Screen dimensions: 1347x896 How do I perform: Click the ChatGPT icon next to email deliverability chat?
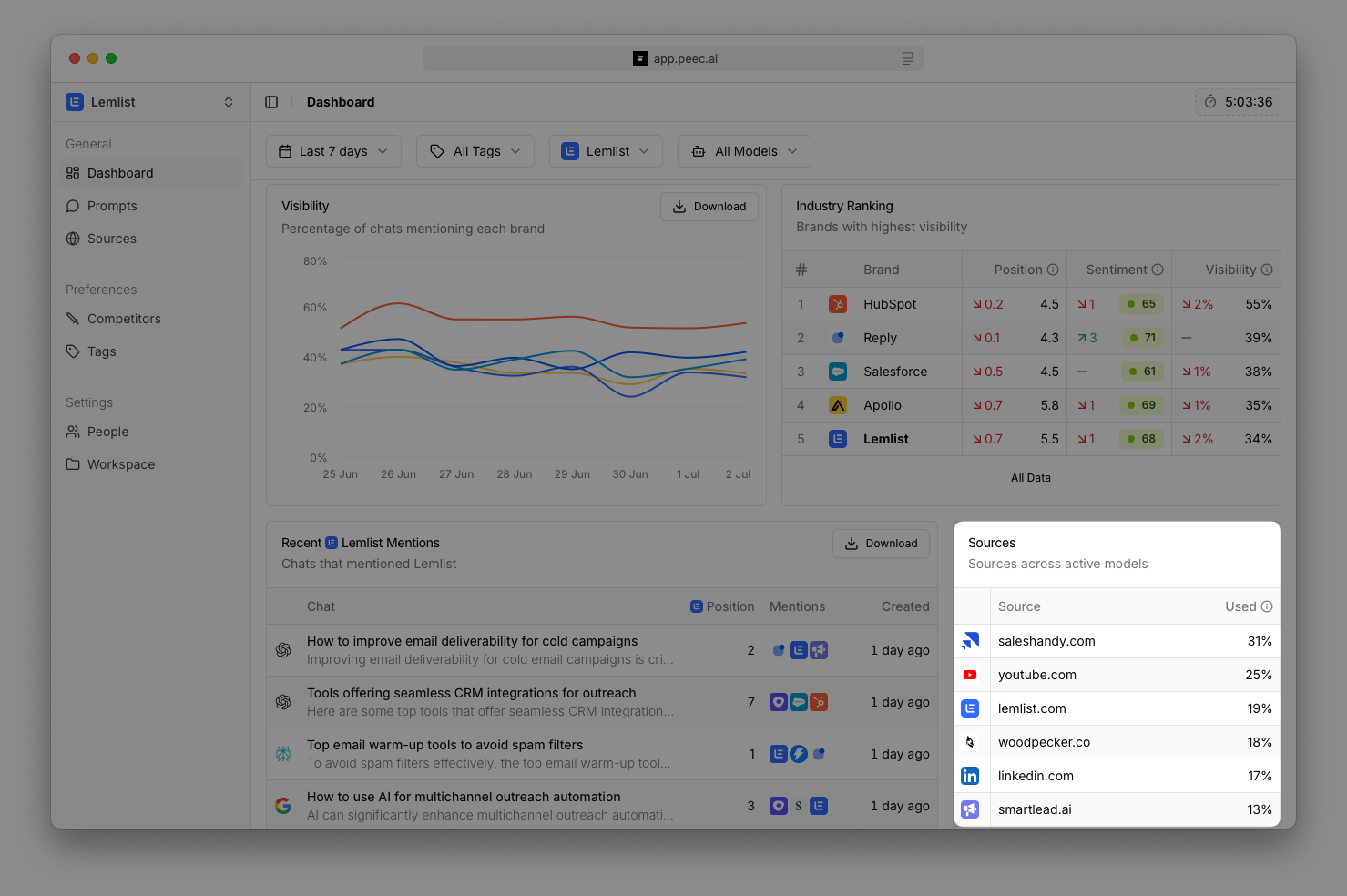283,649
